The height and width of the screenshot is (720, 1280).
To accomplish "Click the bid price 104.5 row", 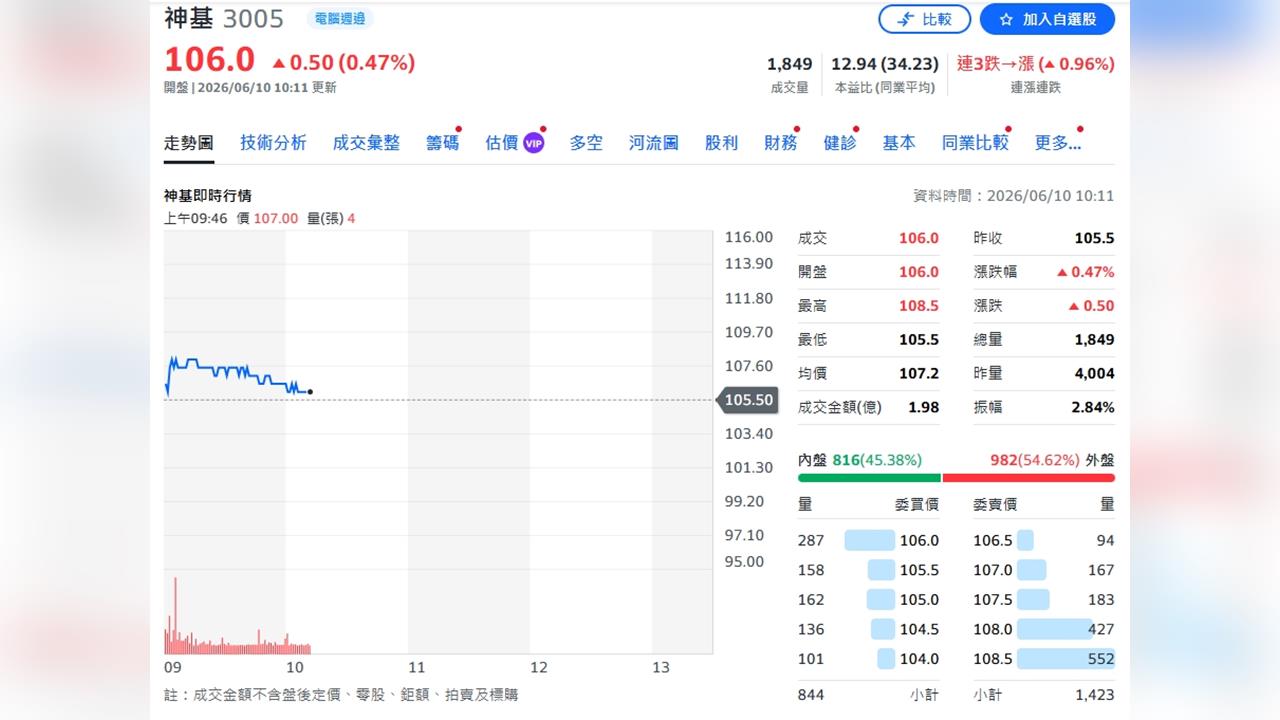I will coord(868,629).
